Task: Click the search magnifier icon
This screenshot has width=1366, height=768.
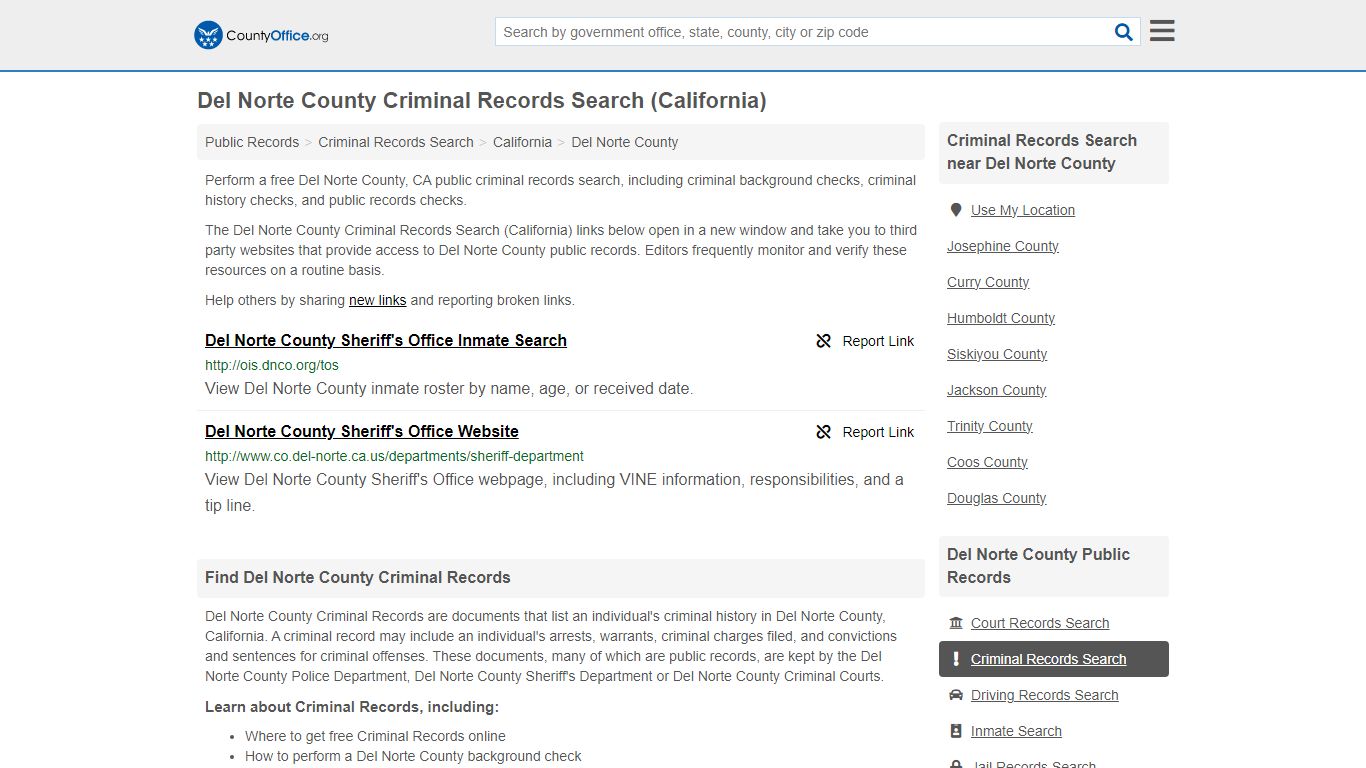Action: point(1124,32)
